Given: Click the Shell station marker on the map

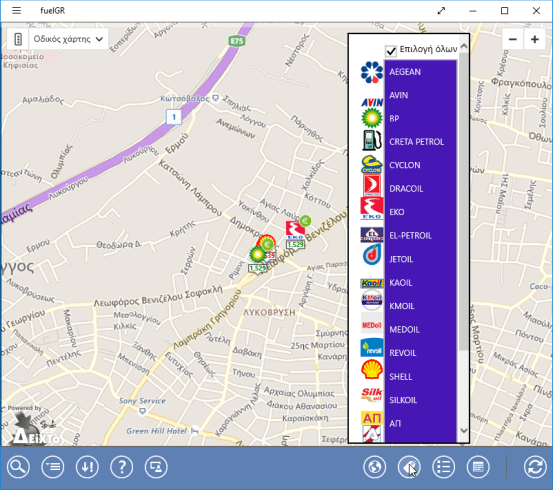Looking at the screenshot, I should (266, 243).
